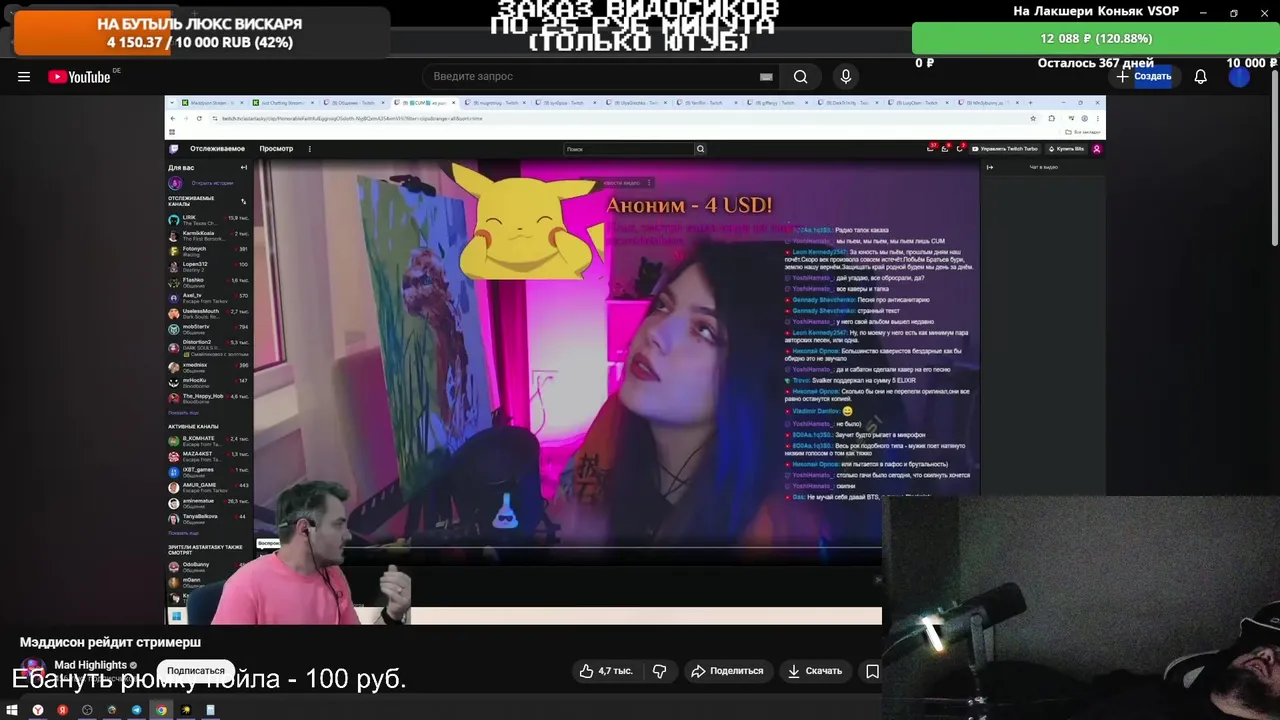Open the B_KOMHATE active channel
The height and width of the screenshot is (720, 1280).
pyautogui.click(x=208, y=441)
